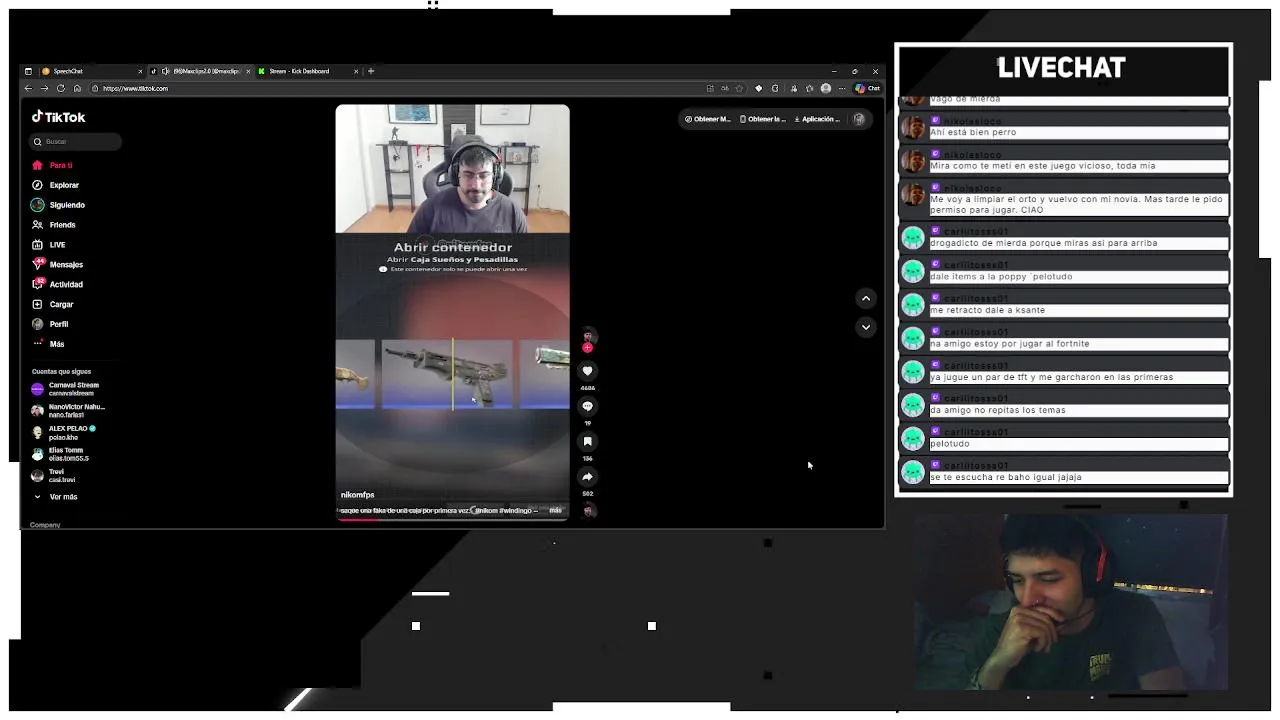Open creator avatar beside video
The height and width of the screenshot is (720, 1280).
(588, 337)
